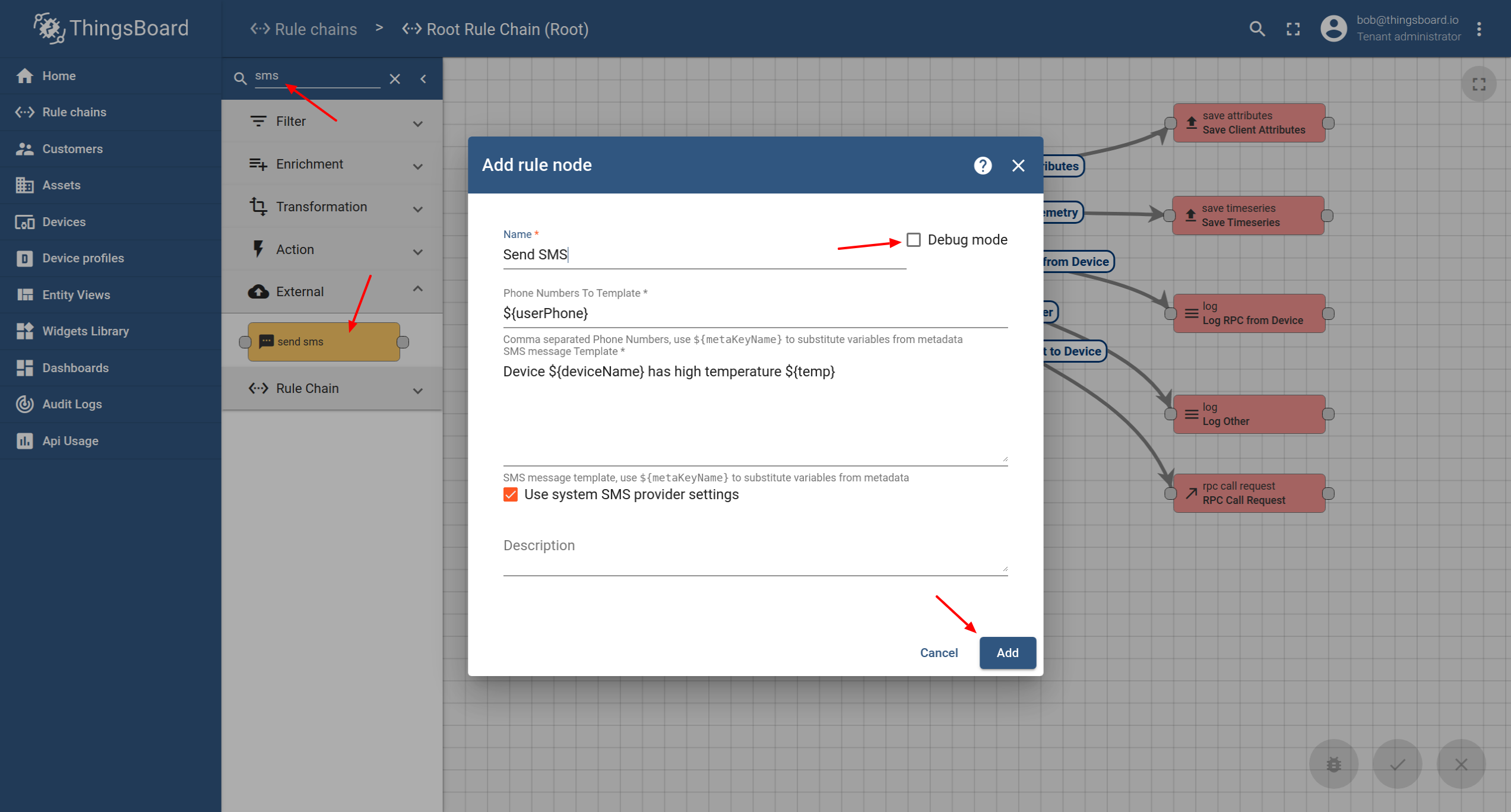Collapse the rule node library panel
Screen dimensions: 1511x812
tap(423, 78)
